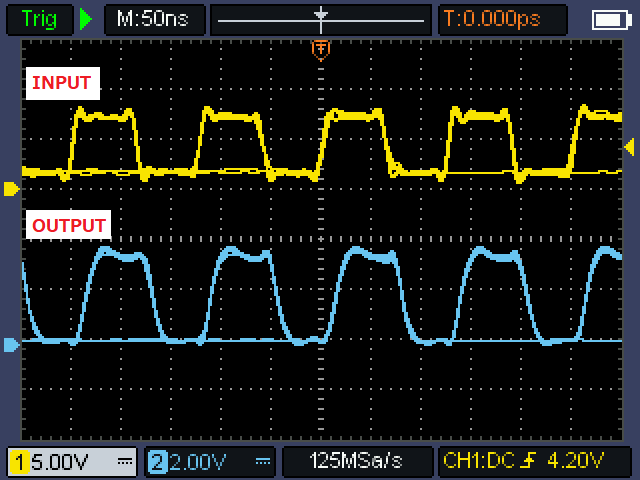This screenshot has width=640, height=480.
Task: Click the 125MSa/s sample rate readout
Action: [x=356, y=461]
